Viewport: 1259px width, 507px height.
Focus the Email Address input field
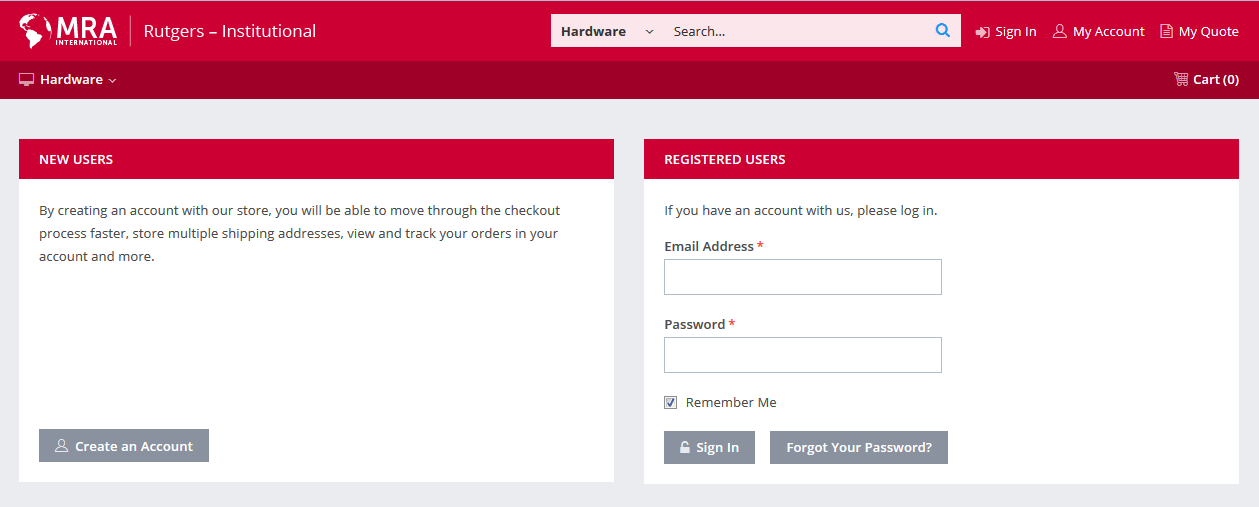point(802,277)
